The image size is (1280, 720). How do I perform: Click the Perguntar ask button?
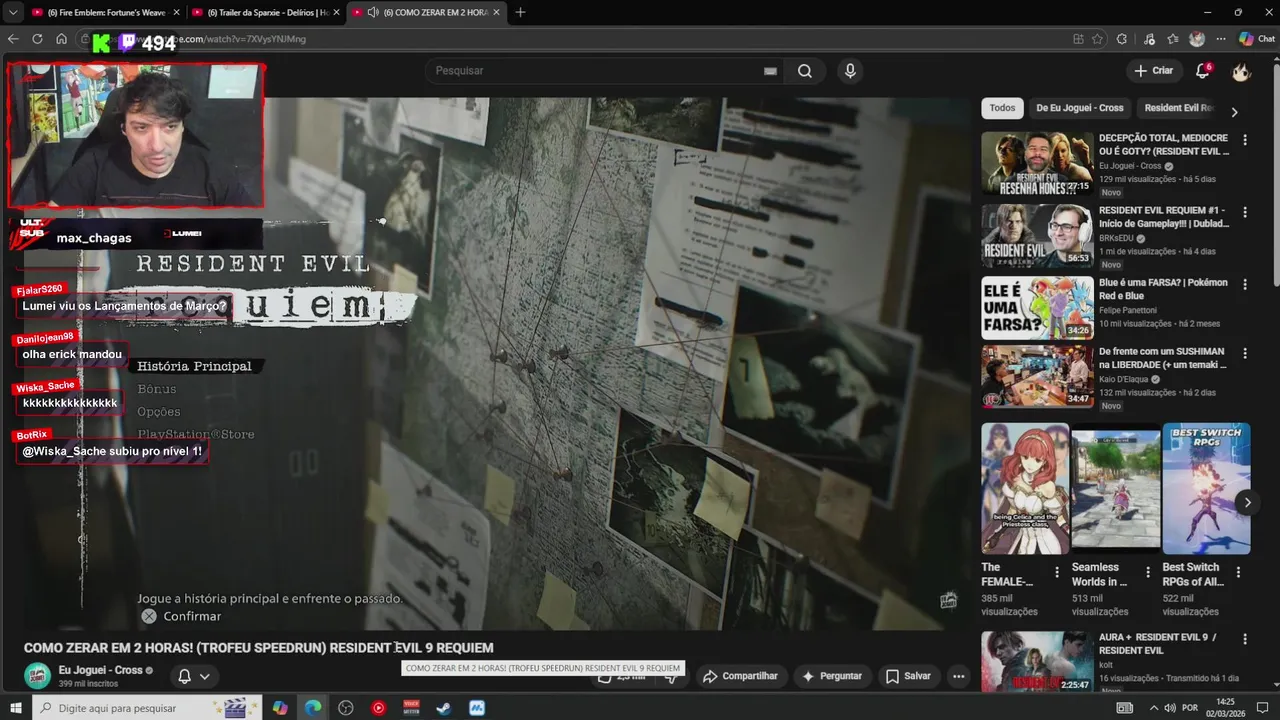tap(831, 676)
